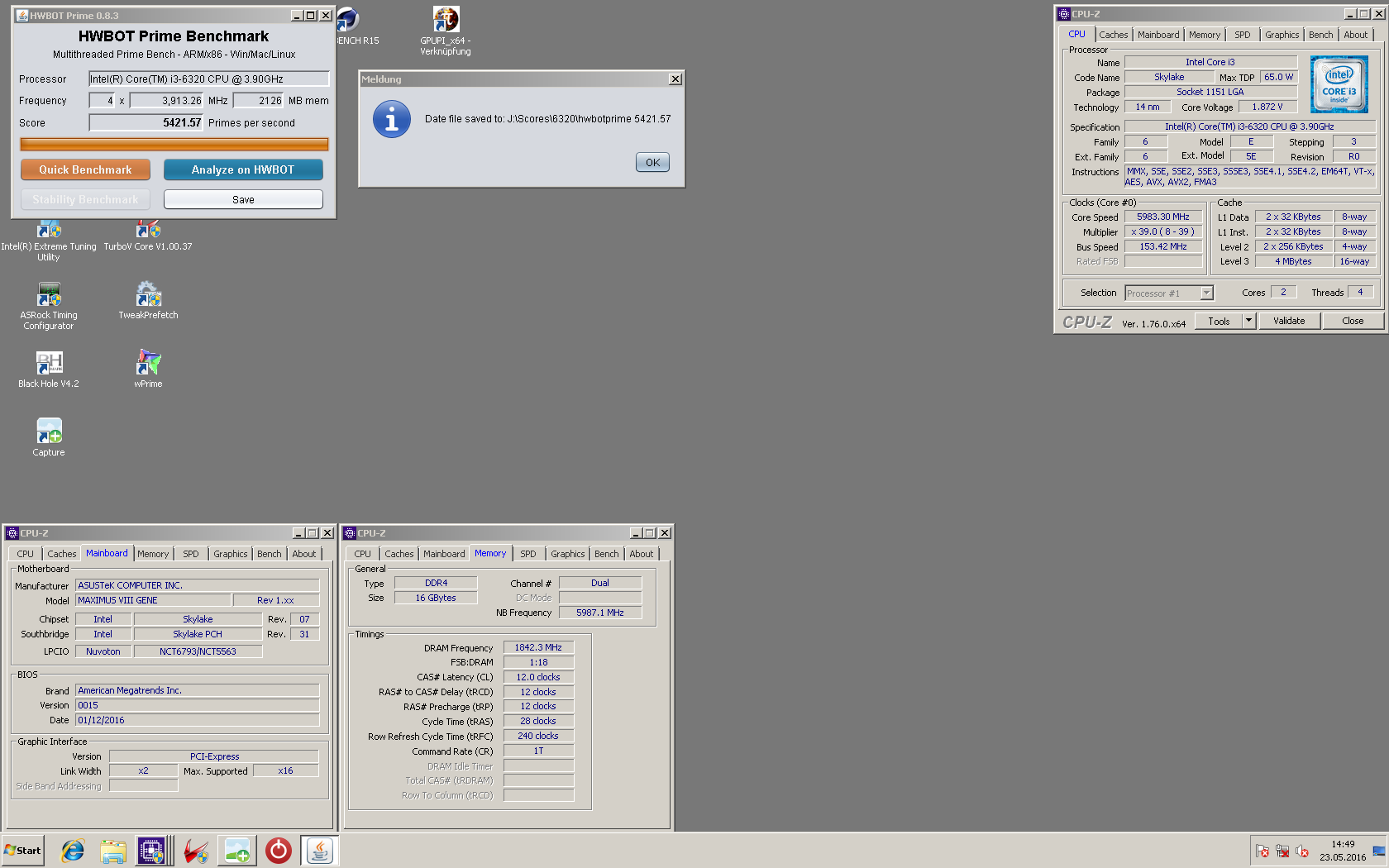Click the Show desktop tray icon

click(1379, 851)
